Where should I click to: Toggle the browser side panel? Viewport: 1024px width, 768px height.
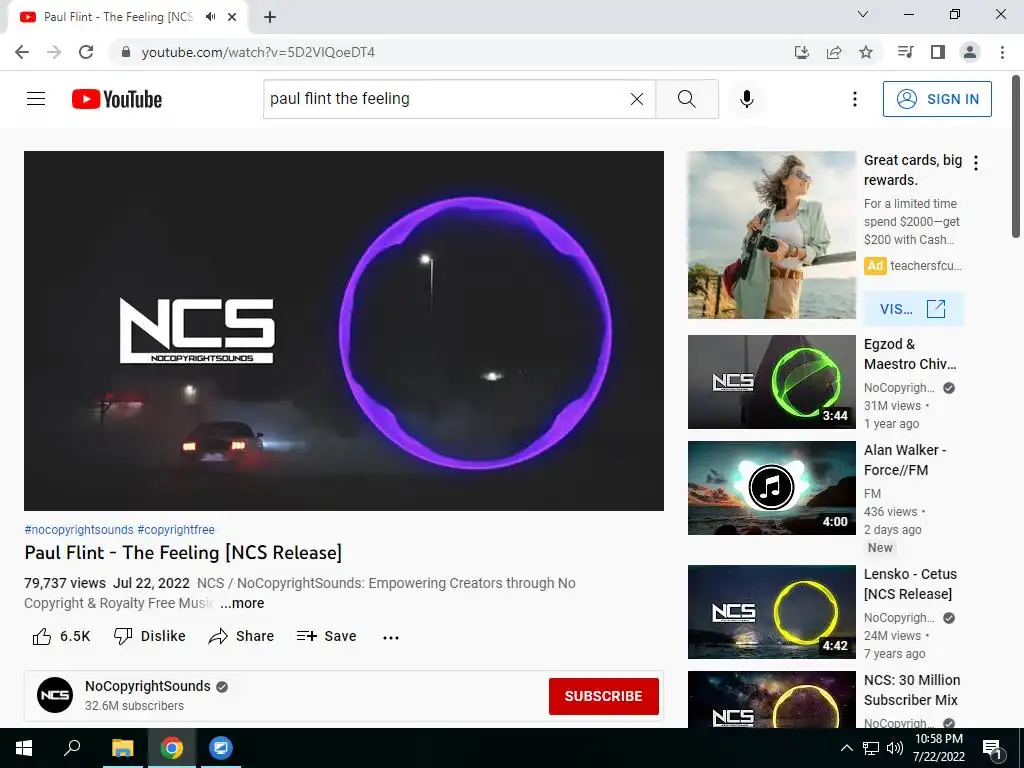point(938,52)
